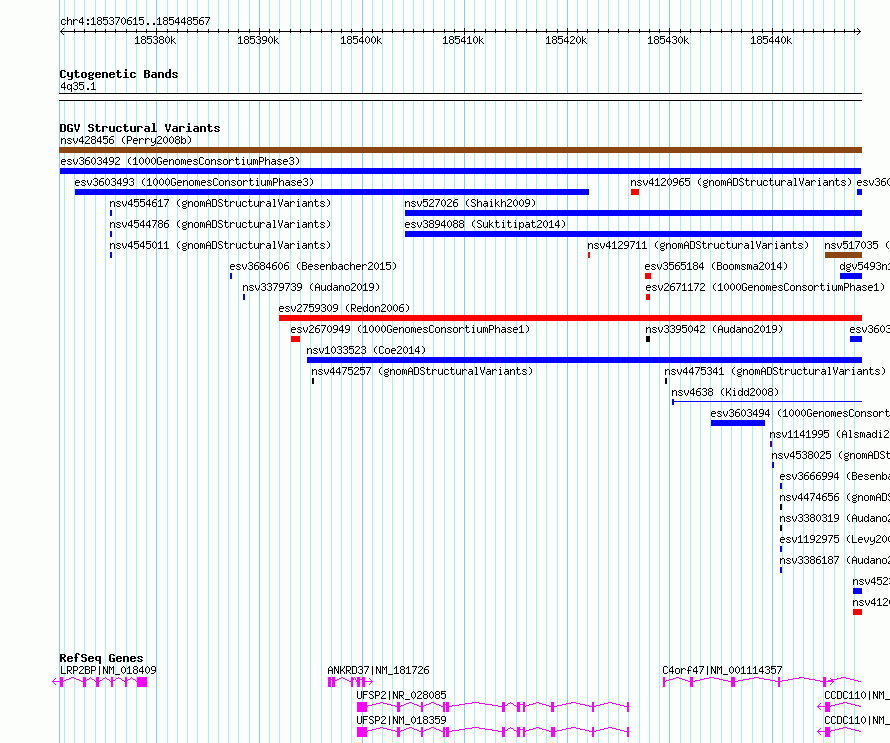Click the 185440k ruler tick label
This screenshot has height=743, width=890.
771,40
